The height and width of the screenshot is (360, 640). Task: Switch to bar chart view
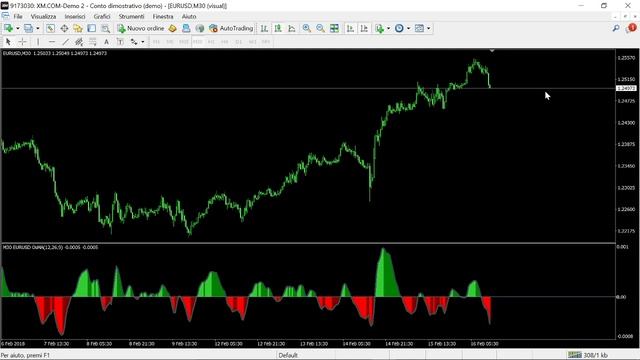[x=264, y=28]
